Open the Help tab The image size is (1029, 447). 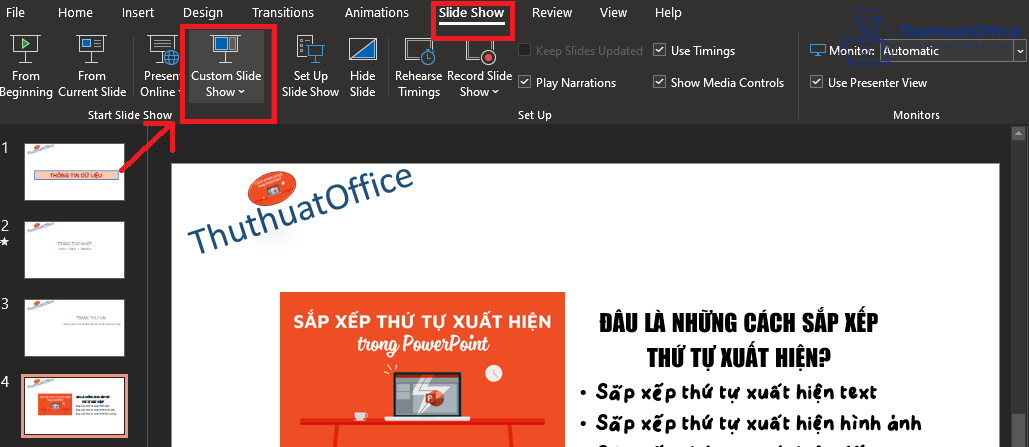(668, 12)
